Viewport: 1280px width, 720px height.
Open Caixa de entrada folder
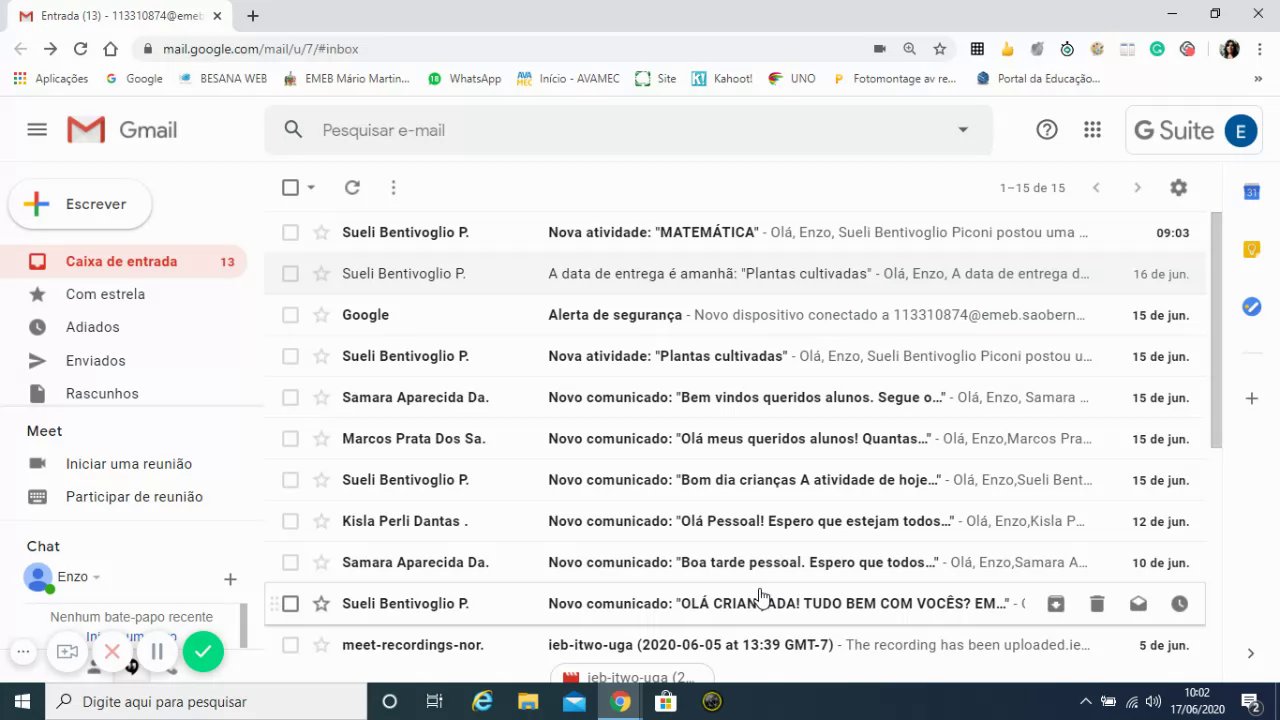click(123, 261)
